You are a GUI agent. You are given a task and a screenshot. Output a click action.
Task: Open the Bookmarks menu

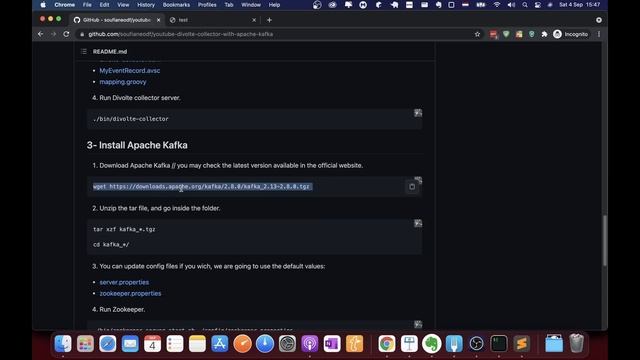coord(176,5)
